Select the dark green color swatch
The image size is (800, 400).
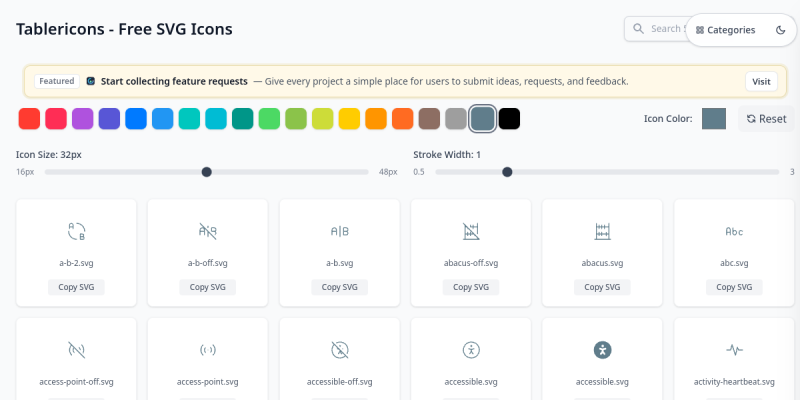243,119
